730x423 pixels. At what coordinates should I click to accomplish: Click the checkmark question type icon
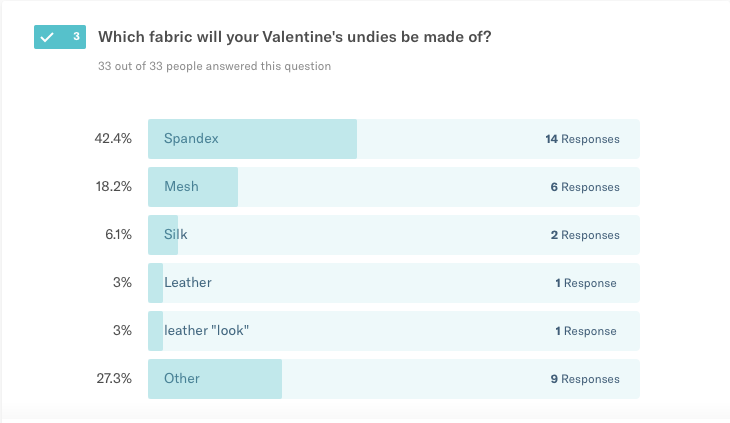tap(47, 37)
